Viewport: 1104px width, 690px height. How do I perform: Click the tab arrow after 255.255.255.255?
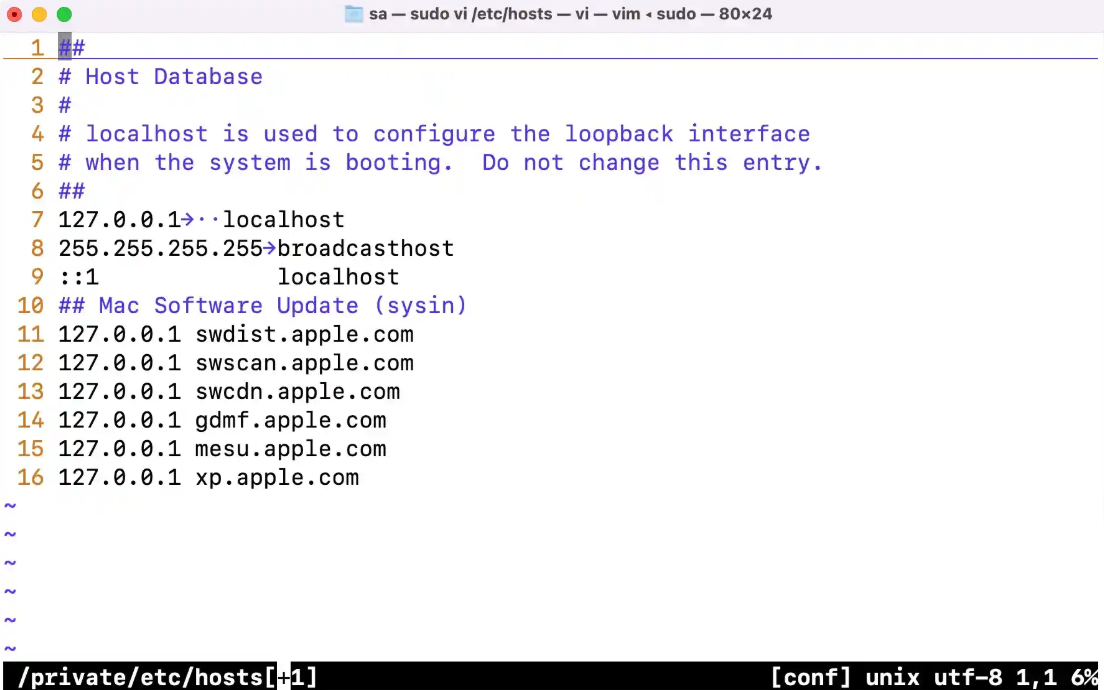point(270,248)
